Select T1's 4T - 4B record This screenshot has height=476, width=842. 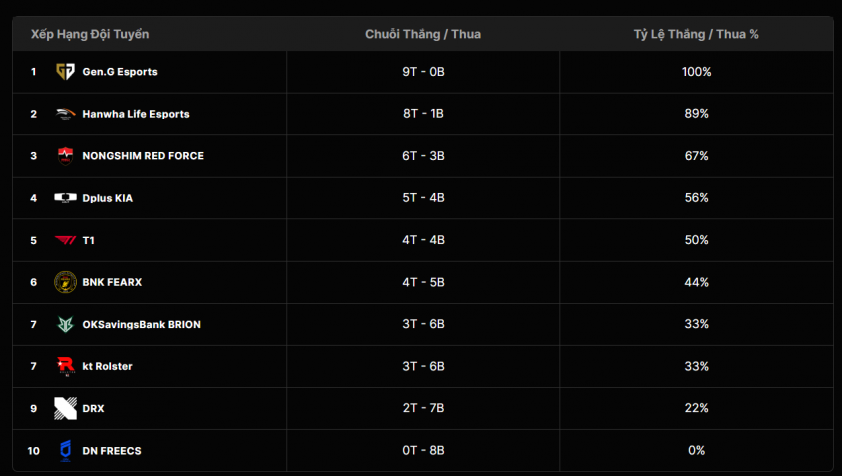click(424, 240)
